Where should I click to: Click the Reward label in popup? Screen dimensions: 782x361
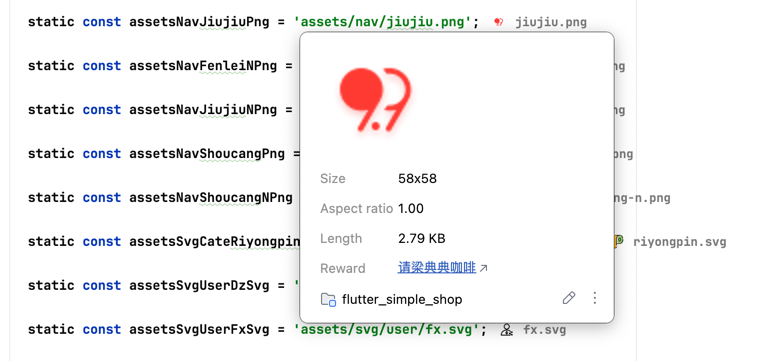(343, 268)
